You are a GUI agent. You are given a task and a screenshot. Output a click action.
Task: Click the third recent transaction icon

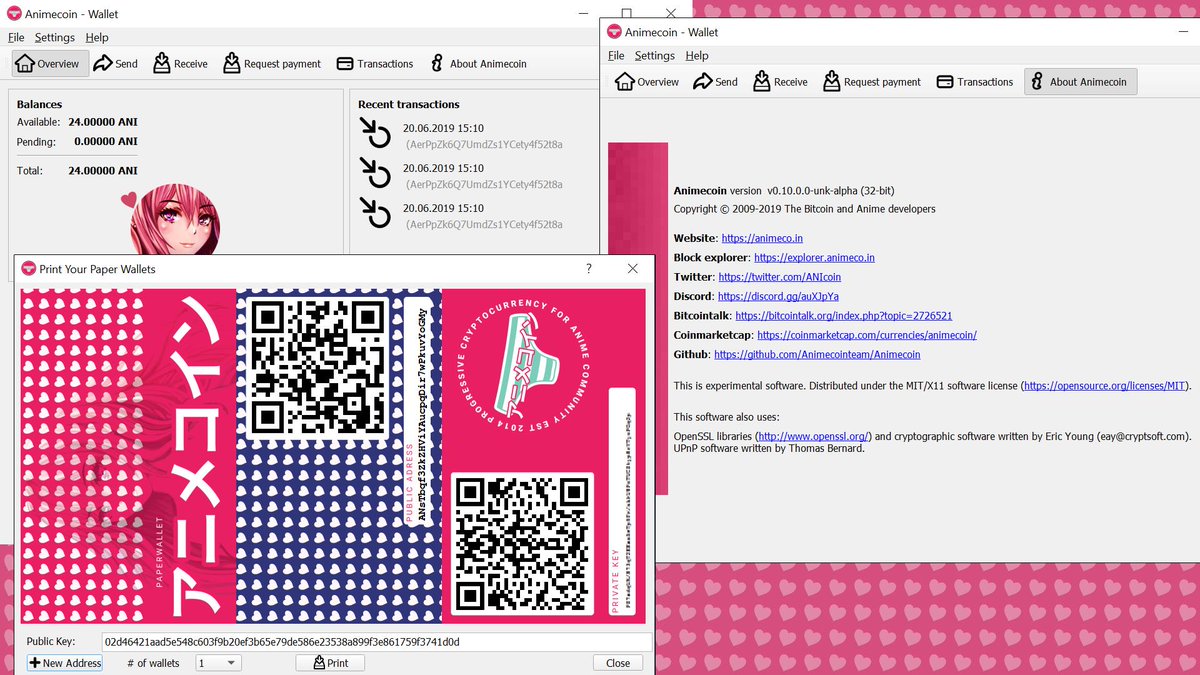(x=375, y=214)
